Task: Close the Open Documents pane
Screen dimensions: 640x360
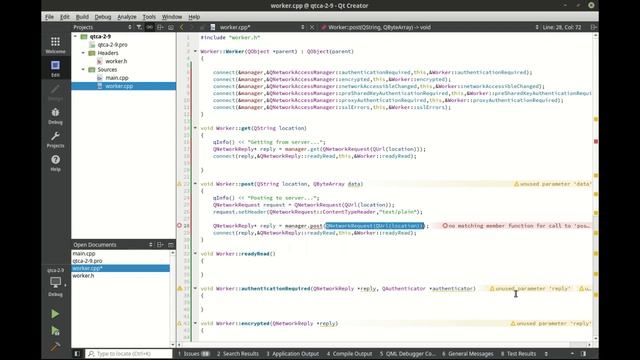Action: point(171,244)
